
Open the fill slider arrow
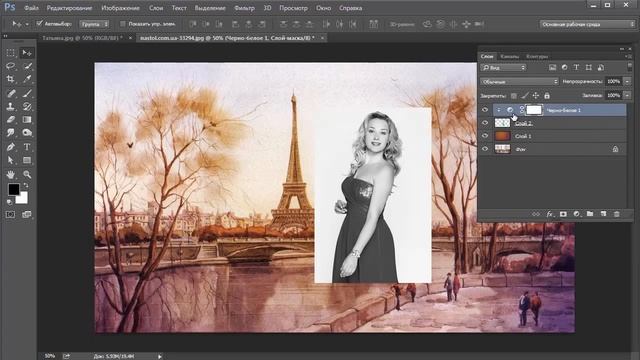(627, 96)
